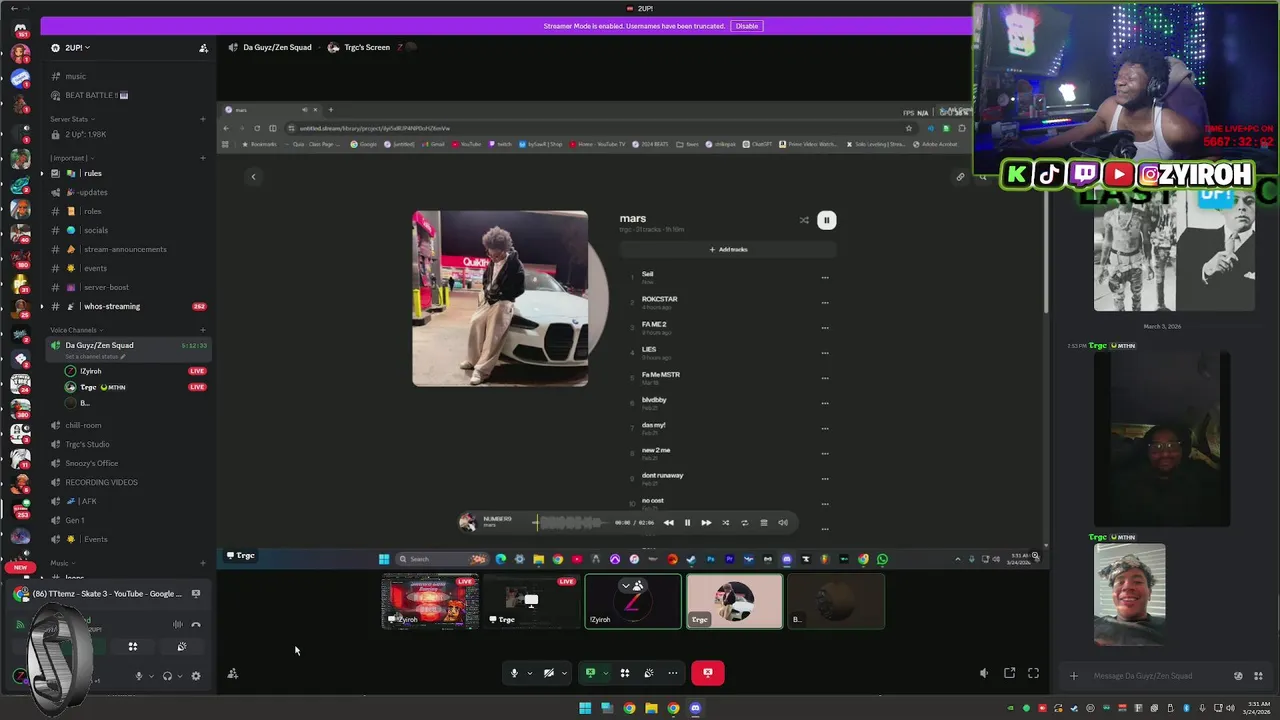This screenshot has width=1280, height=720.
Task: Open more options ellipsis in call controls
Action: [673, 673]
